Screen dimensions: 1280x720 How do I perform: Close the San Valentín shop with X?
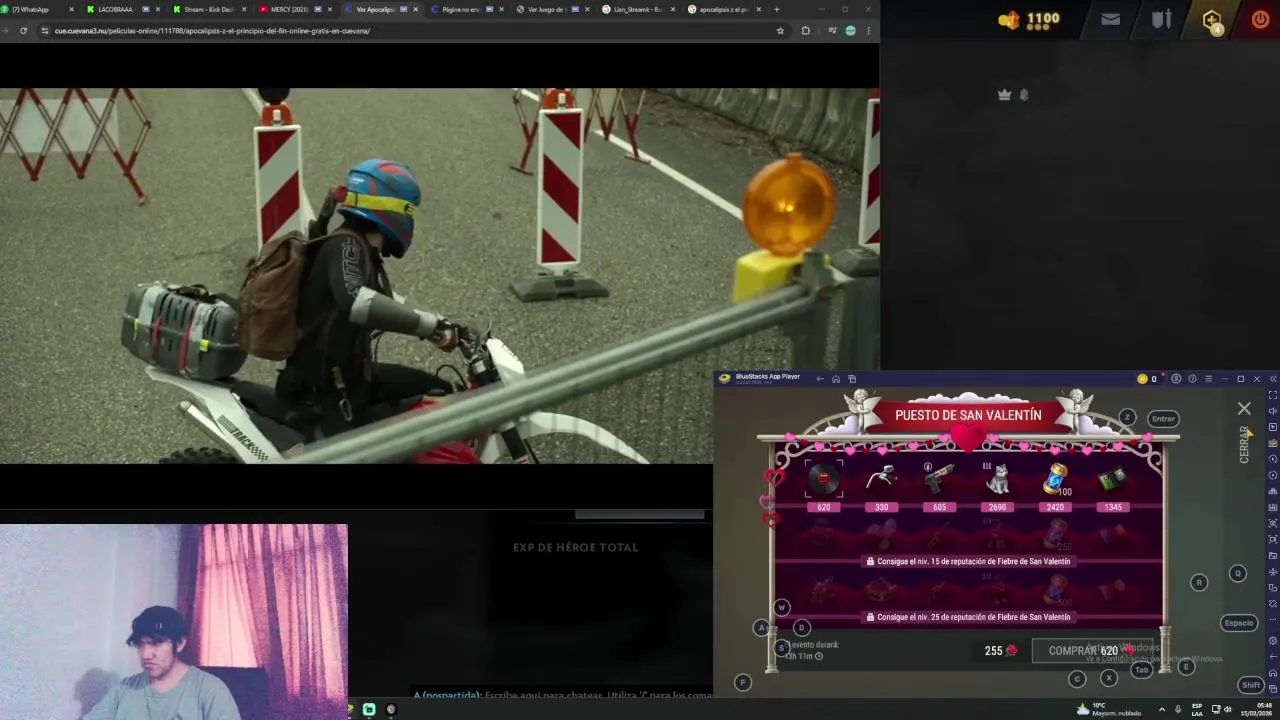(x=1244, y=409)
